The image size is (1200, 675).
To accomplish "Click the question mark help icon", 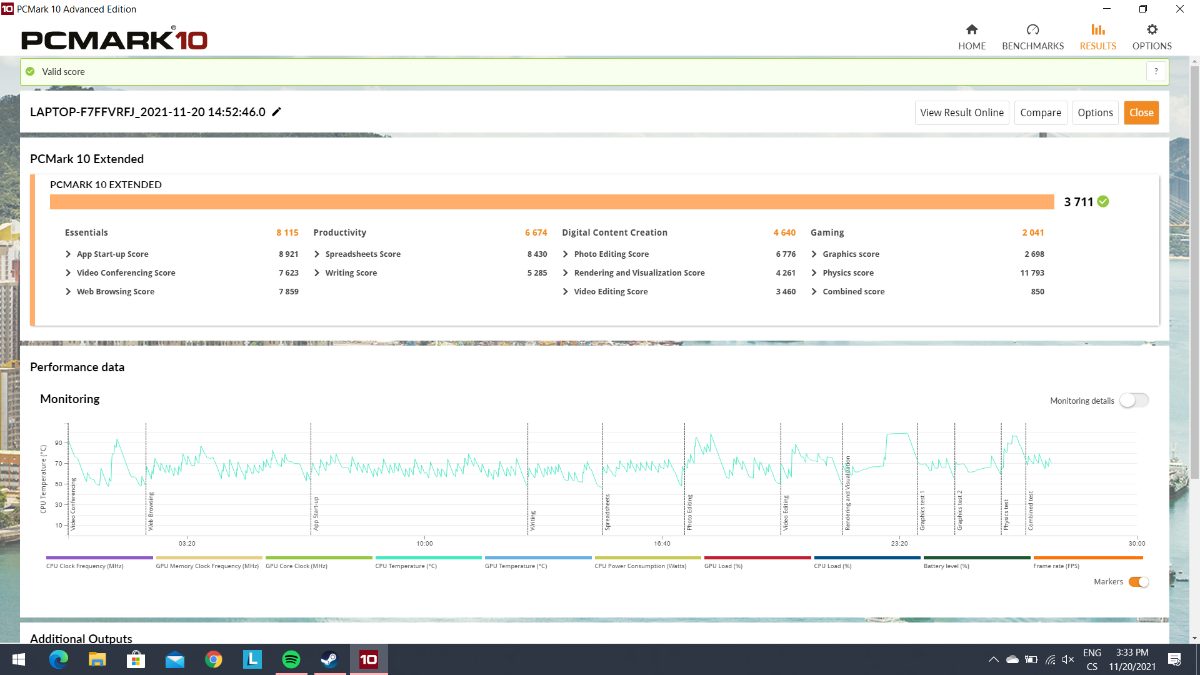I will tap(1156, 72).
